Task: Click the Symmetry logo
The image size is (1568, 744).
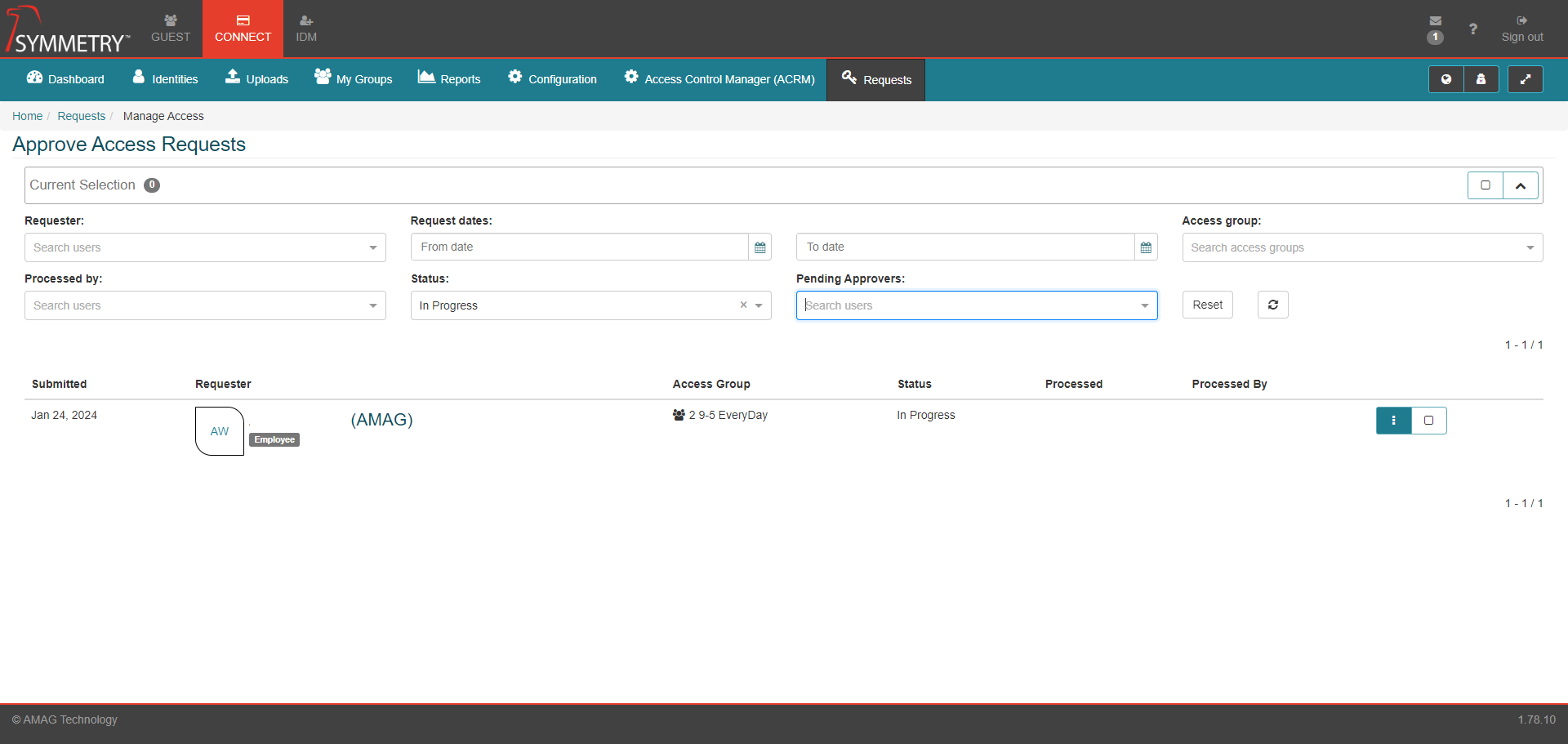Action: point(68,29)
